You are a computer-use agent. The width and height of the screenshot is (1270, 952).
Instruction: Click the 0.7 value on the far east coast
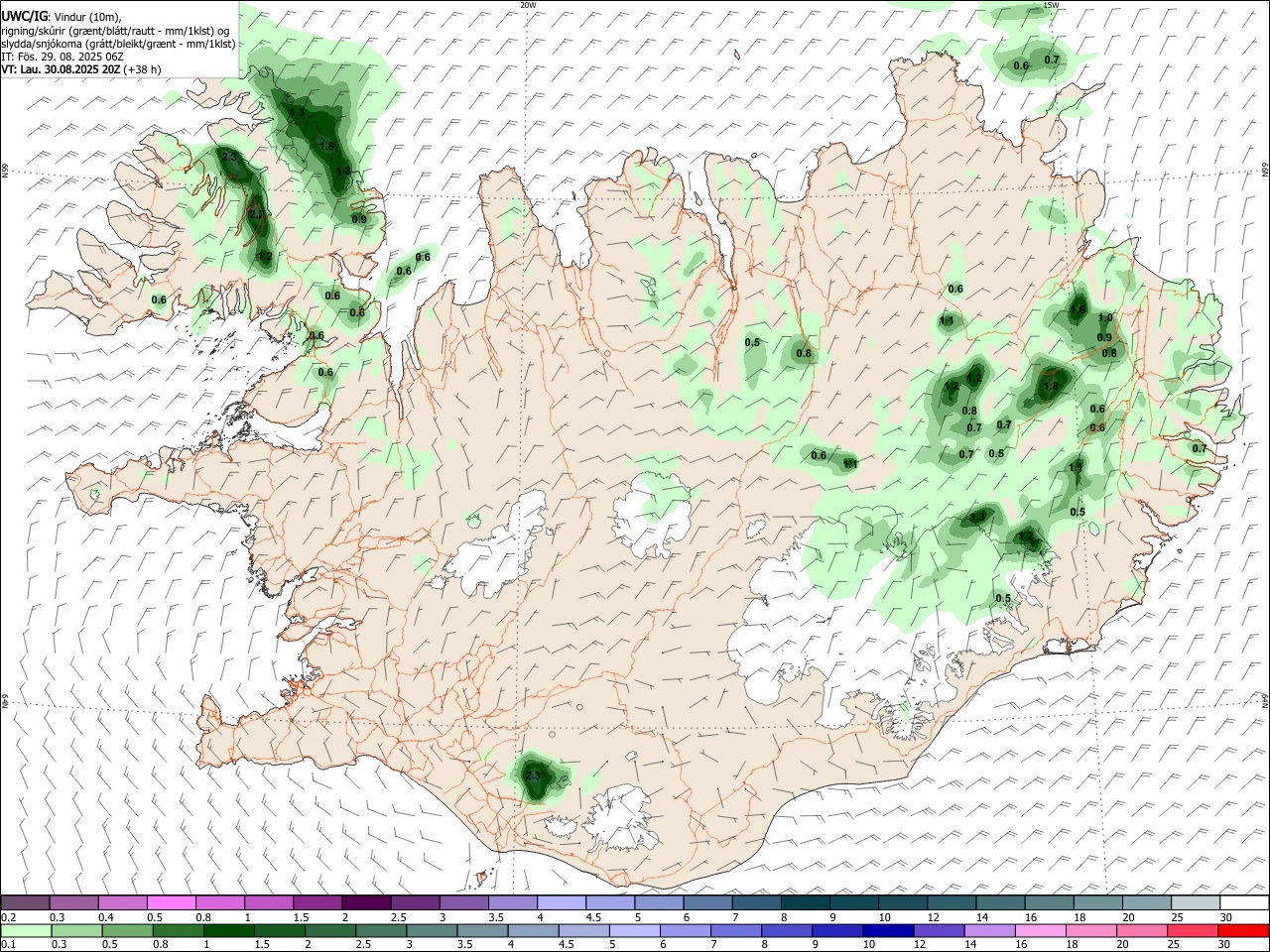click(x=1200, y=448)
